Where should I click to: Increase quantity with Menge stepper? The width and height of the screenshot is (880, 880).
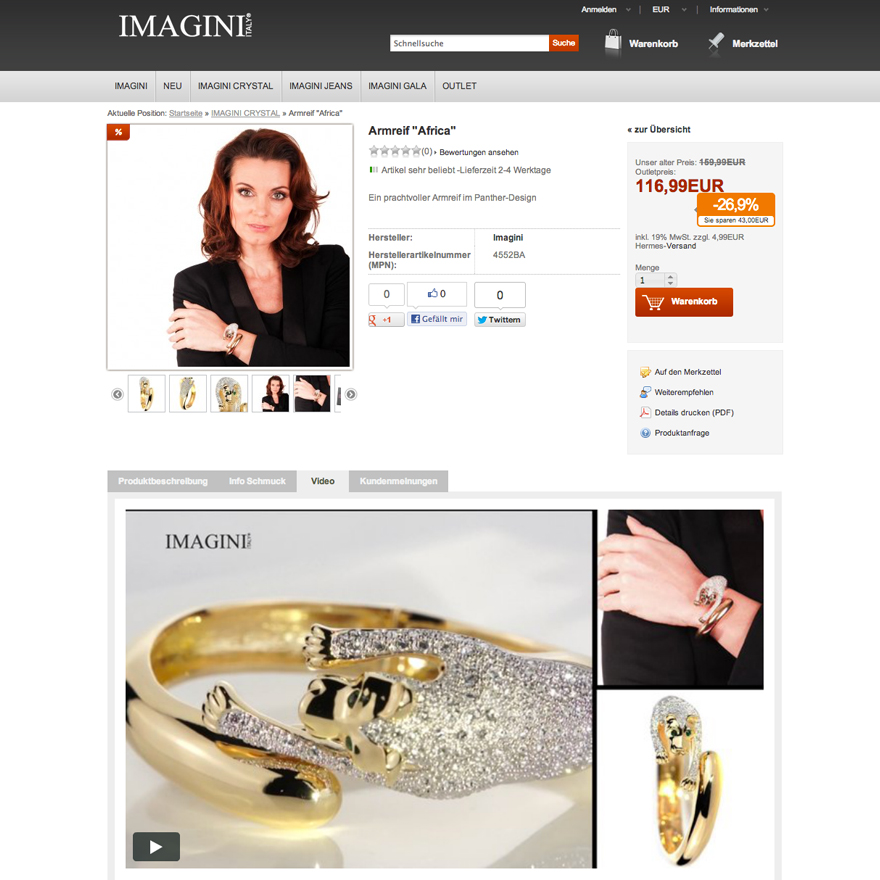(x=670, y=276)
